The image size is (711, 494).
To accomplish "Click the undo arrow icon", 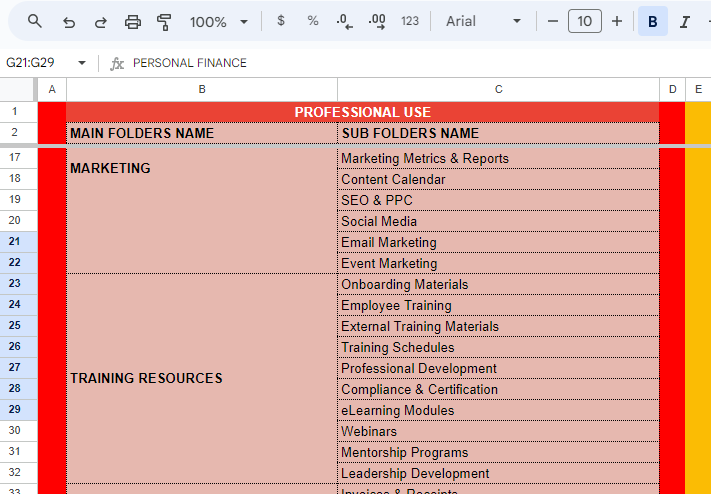I will 68,22.
